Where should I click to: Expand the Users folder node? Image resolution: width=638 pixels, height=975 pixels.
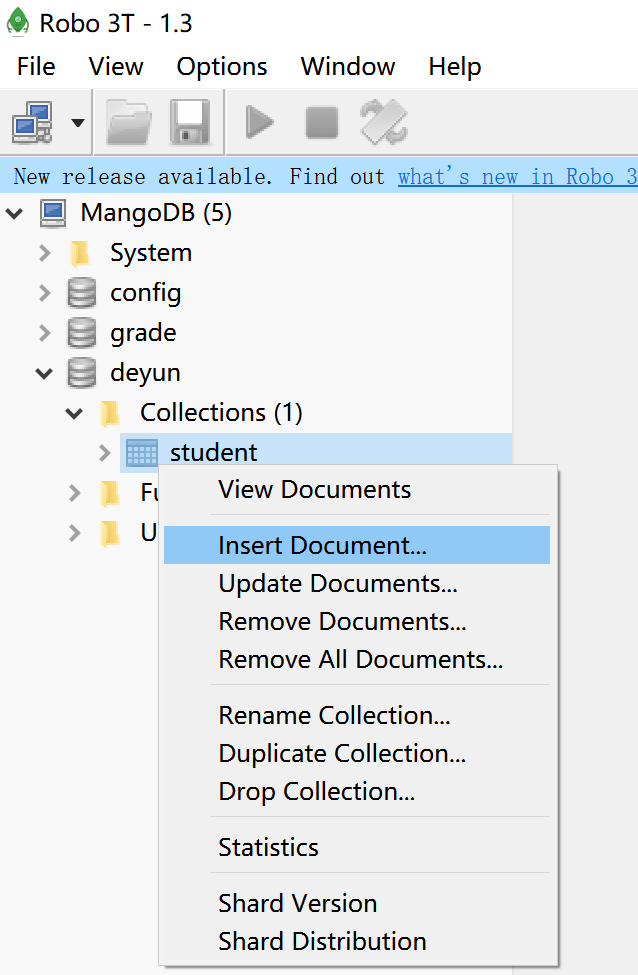74,533
